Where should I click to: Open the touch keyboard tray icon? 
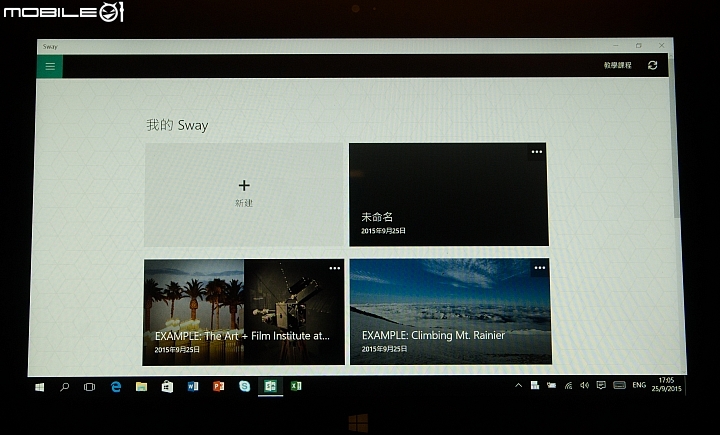click(619, 385)
